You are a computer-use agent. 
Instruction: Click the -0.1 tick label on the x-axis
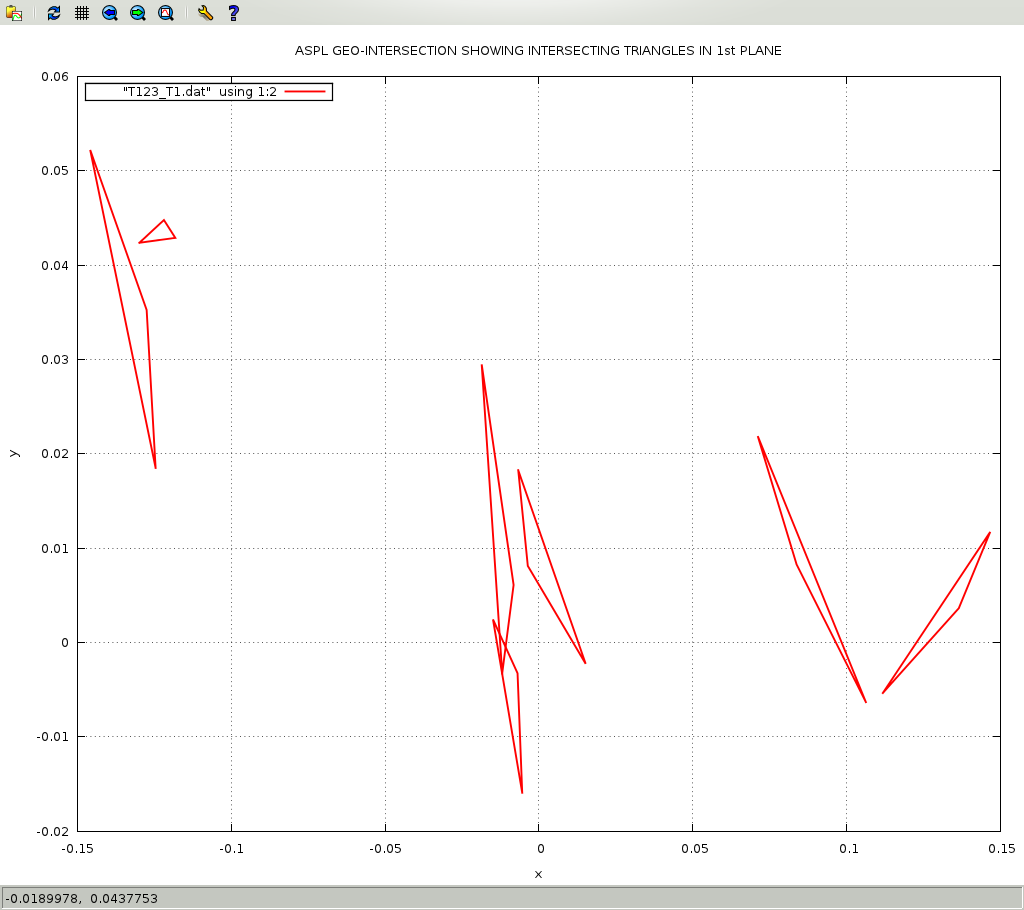pyautogui.click(x=231, y=849)
